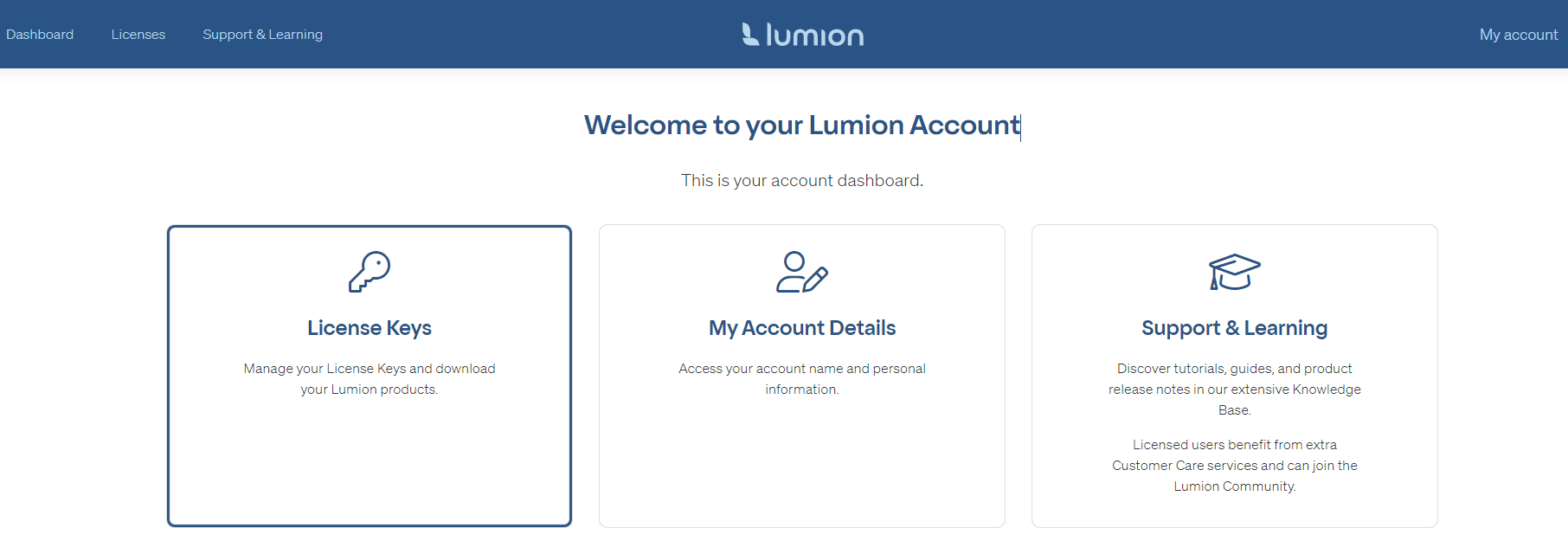Go to Licenses in top navigation

(138, 35)
